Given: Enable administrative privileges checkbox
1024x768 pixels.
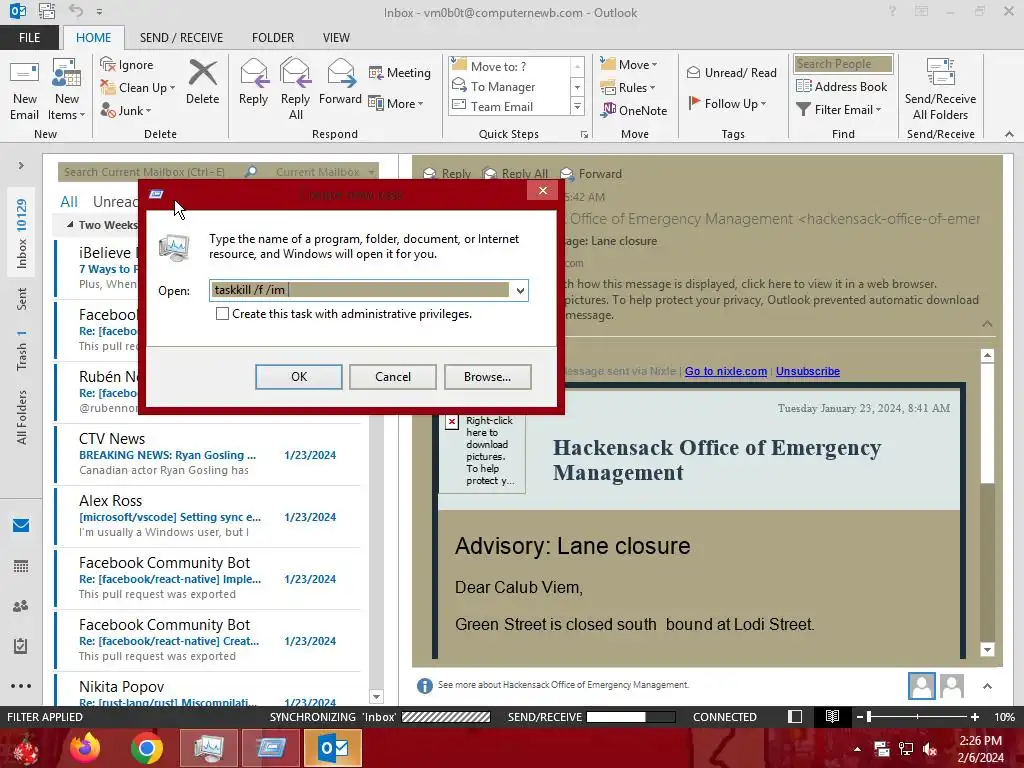Looking at the screenshot, I should click(223, 314).
